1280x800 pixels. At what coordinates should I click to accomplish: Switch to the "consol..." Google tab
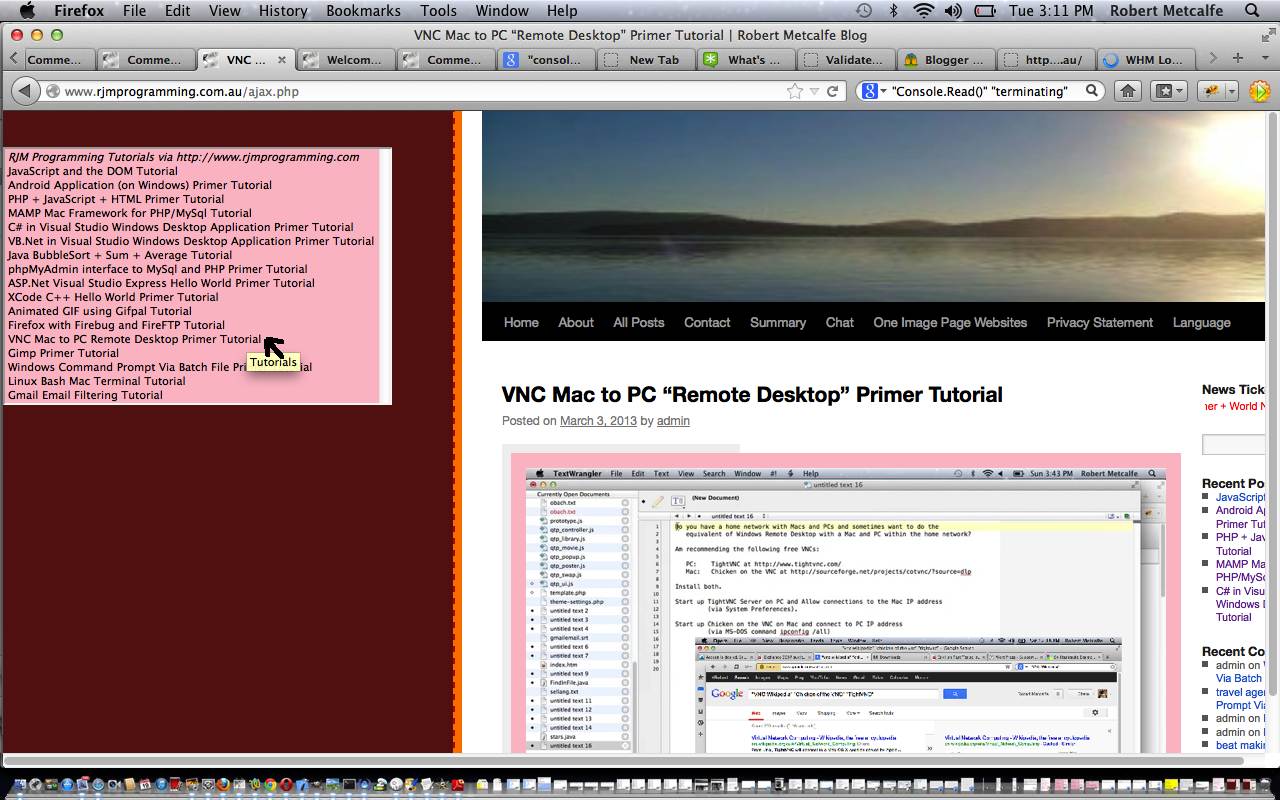[544, 60]
